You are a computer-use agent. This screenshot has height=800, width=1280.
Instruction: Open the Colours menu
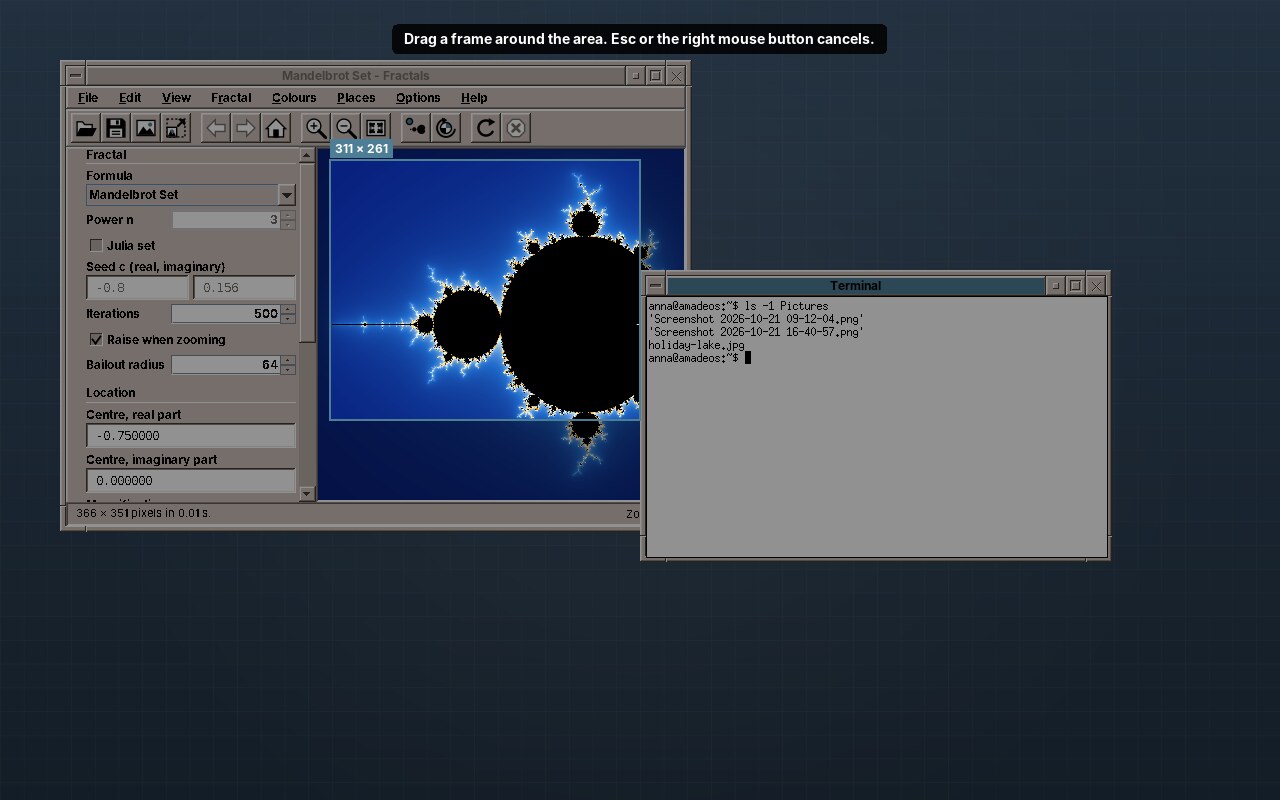(294, 98)
